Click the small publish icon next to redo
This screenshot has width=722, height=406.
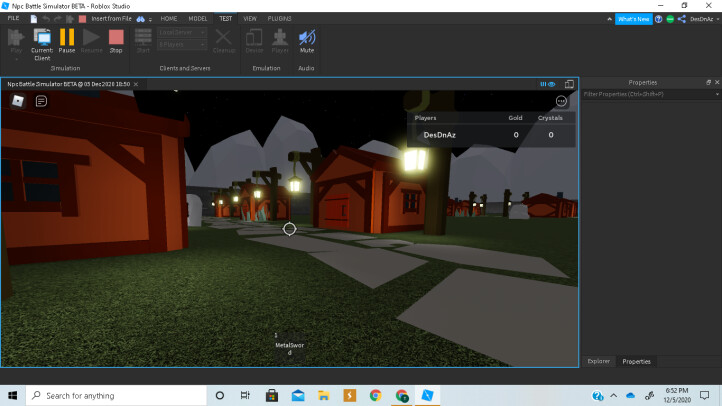point(70,19)
